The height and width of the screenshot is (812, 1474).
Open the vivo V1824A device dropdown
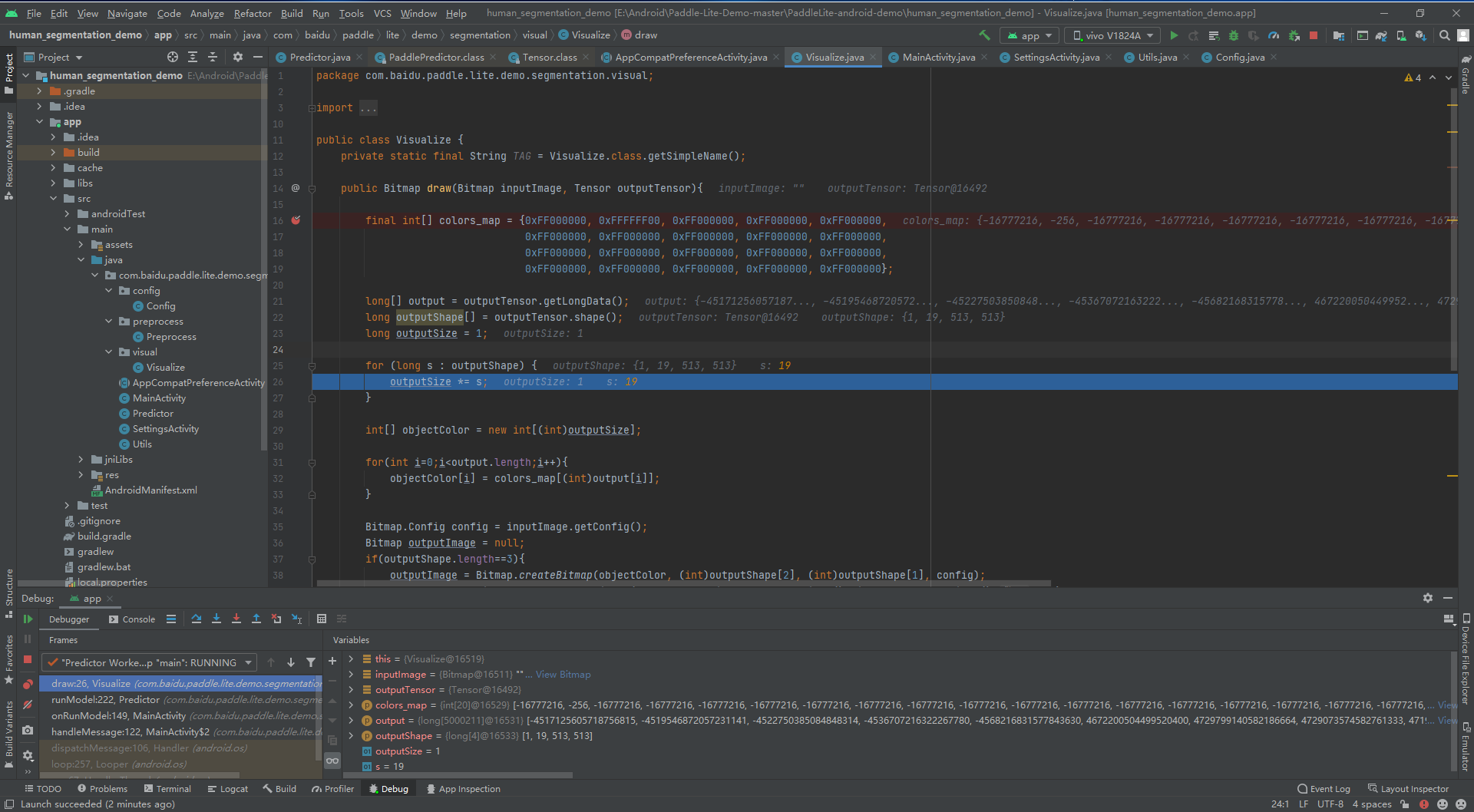(x=1111, y=35)
